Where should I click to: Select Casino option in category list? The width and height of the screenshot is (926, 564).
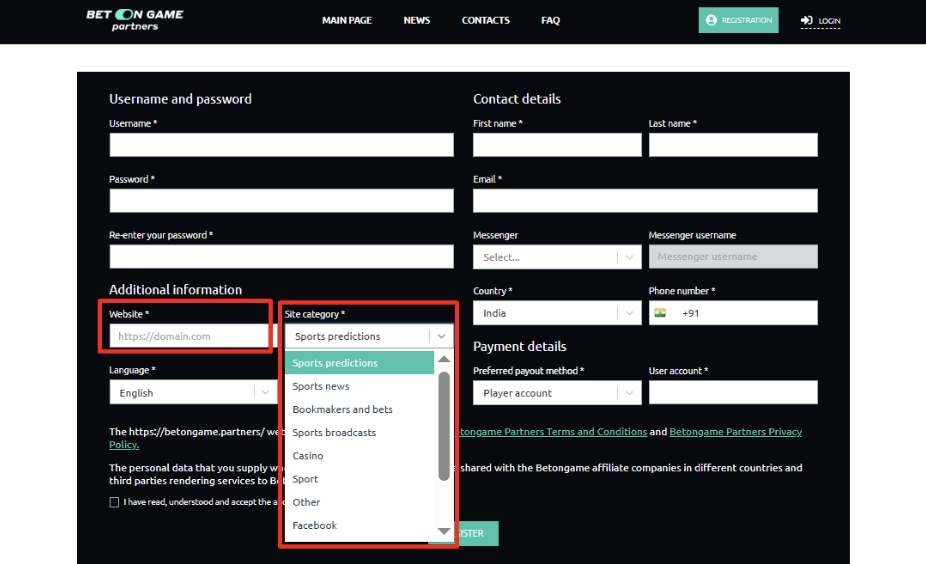tap(308, 456)
